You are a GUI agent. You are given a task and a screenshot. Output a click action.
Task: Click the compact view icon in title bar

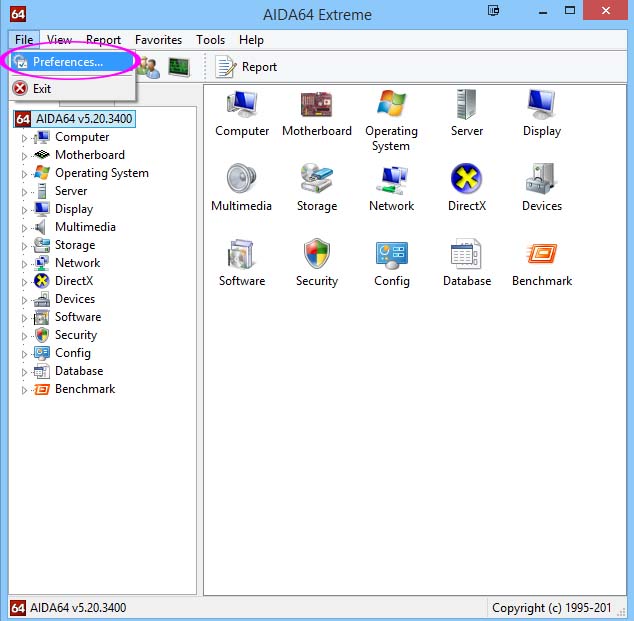(x=493, y=11)
